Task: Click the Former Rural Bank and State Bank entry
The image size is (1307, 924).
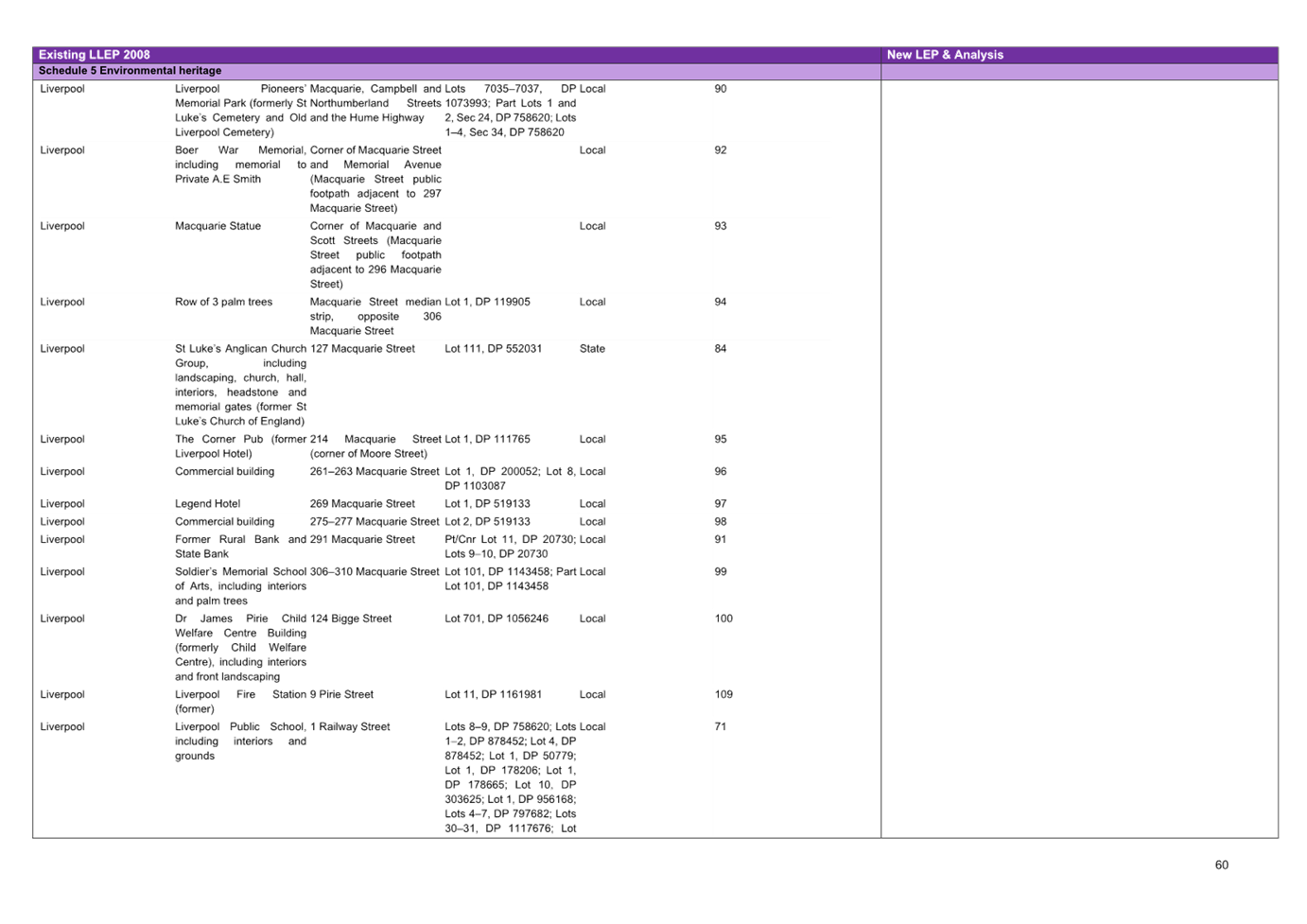Action: (x=240, y=547)
